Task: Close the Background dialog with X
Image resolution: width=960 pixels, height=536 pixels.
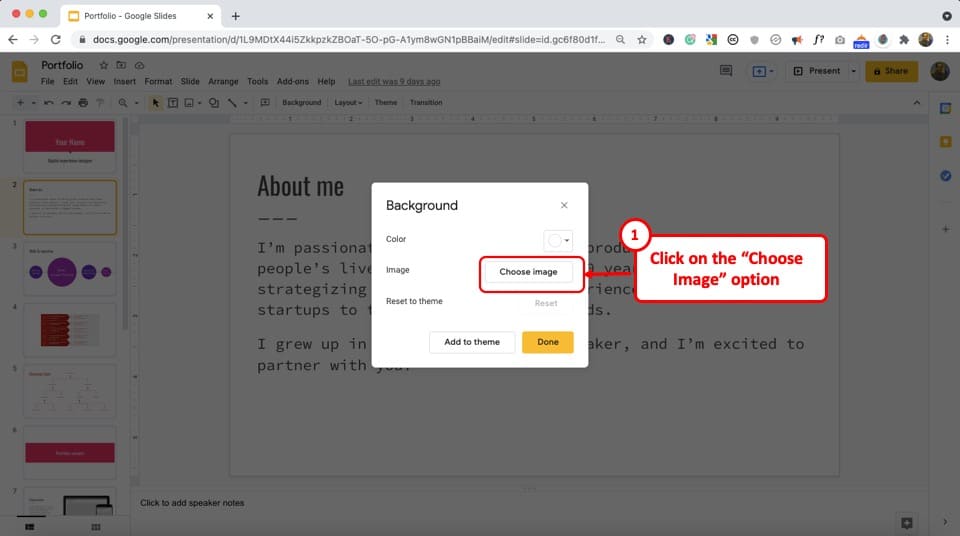Action: coord(564,205)
